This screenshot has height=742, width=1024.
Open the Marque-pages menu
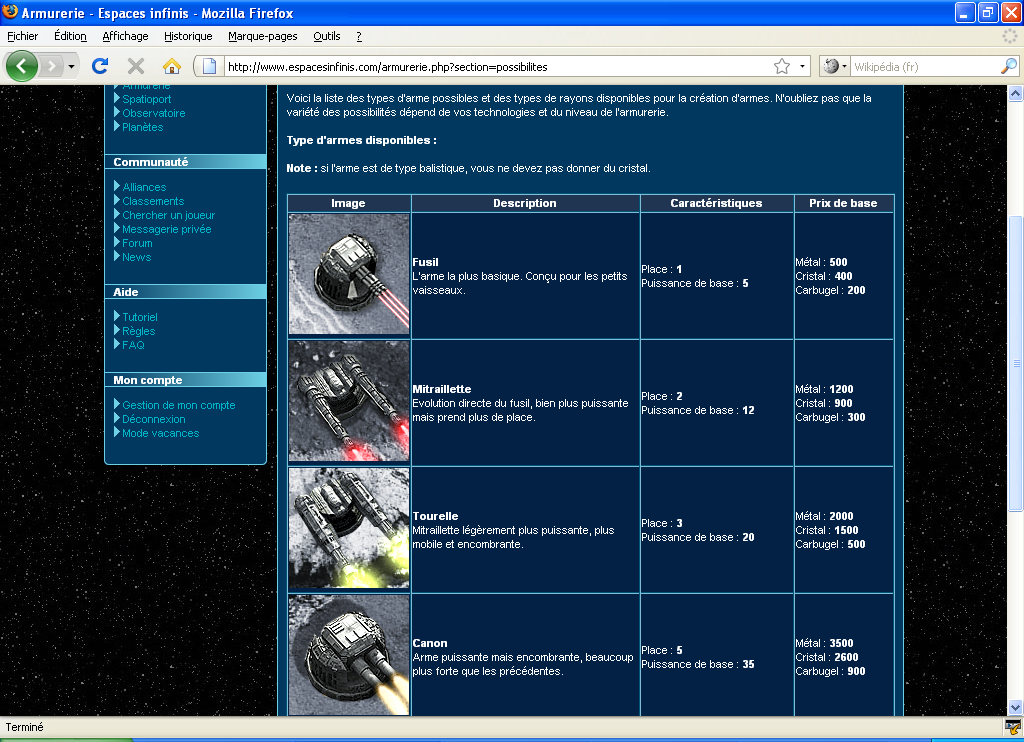pos(263,36)
